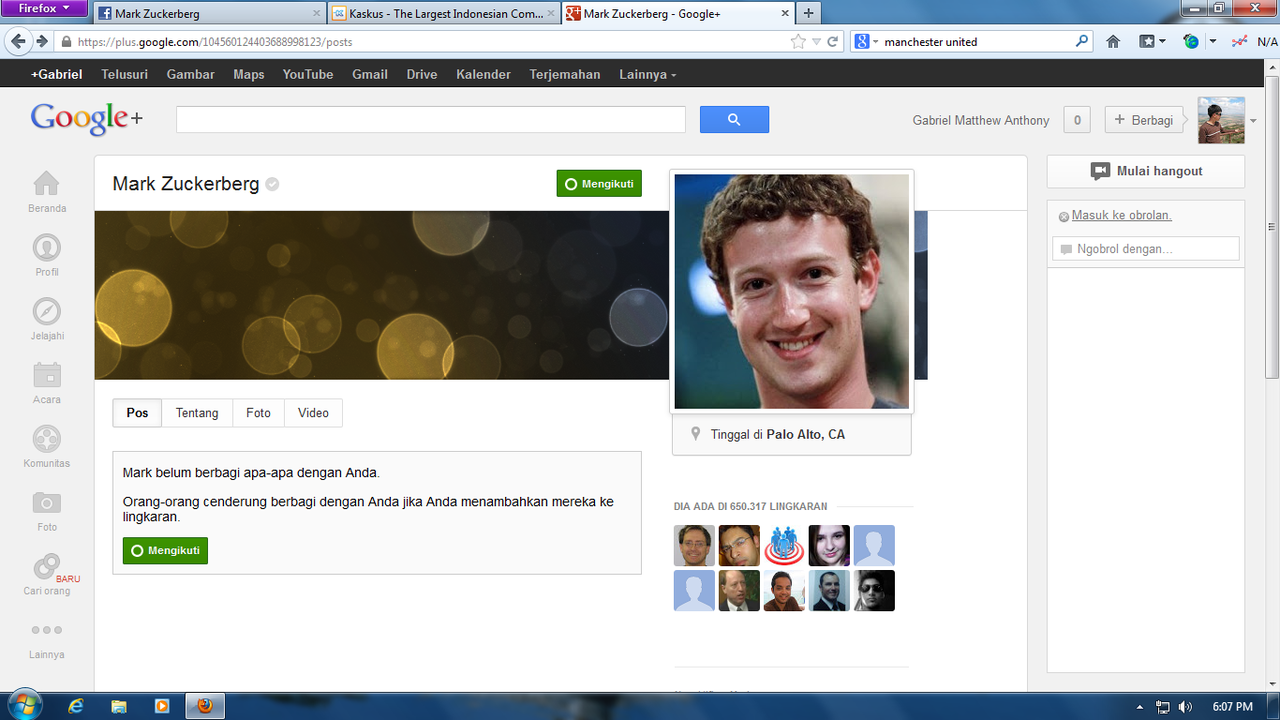
Task: Click the Ngobrol dengan chat field
Action: (1146, 249)
